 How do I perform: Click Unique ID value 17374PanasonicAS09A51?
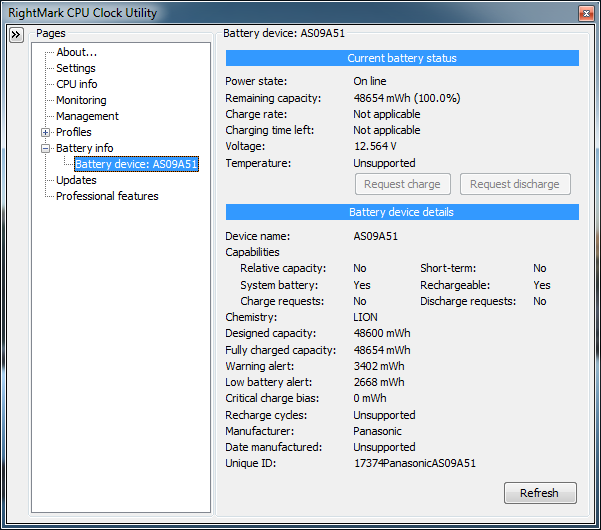tap(415, 463)
